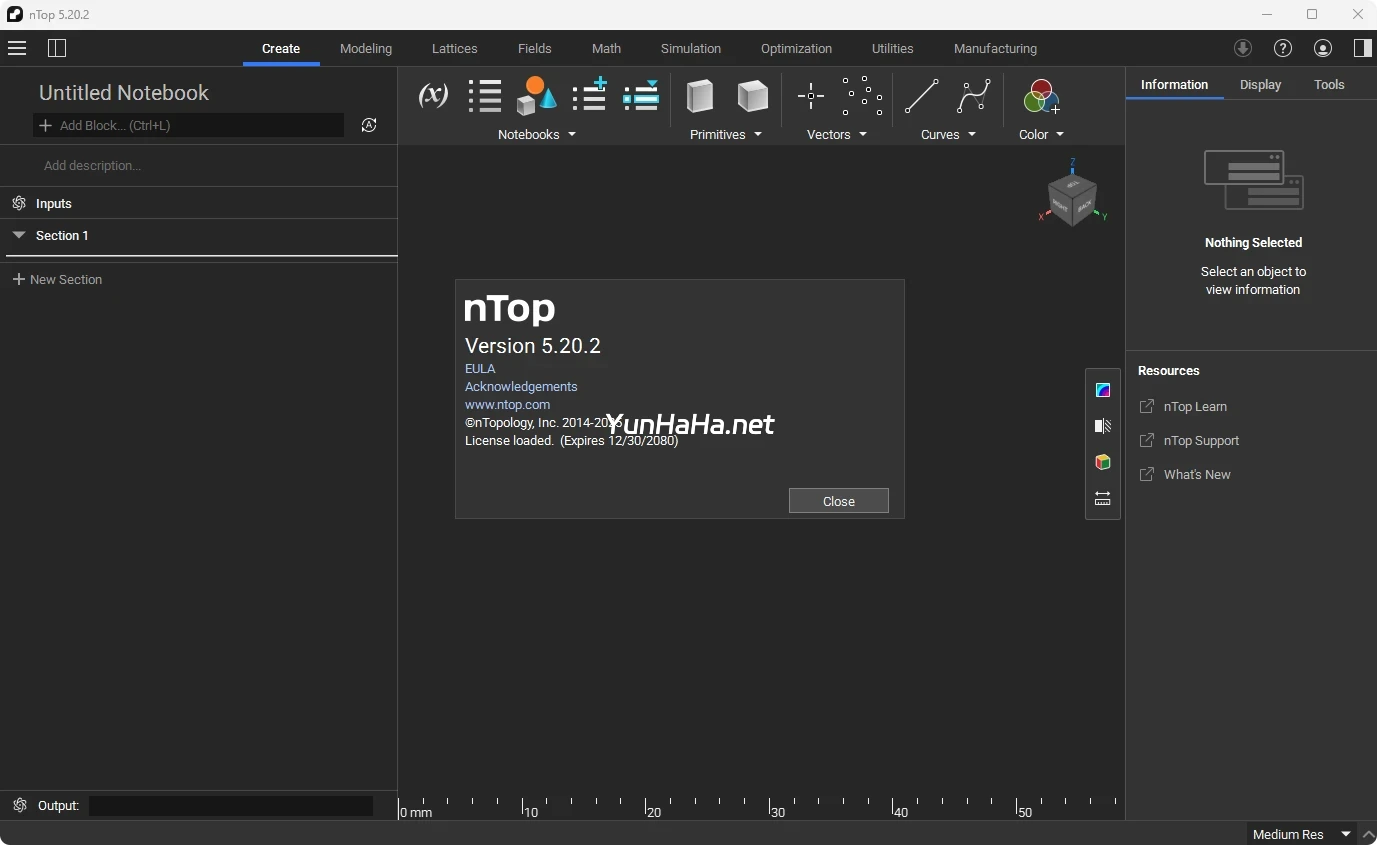This screenshot has height=845, width=1377.
Task: Expand the Vectors dropdown
Action: tap(837, 134)
